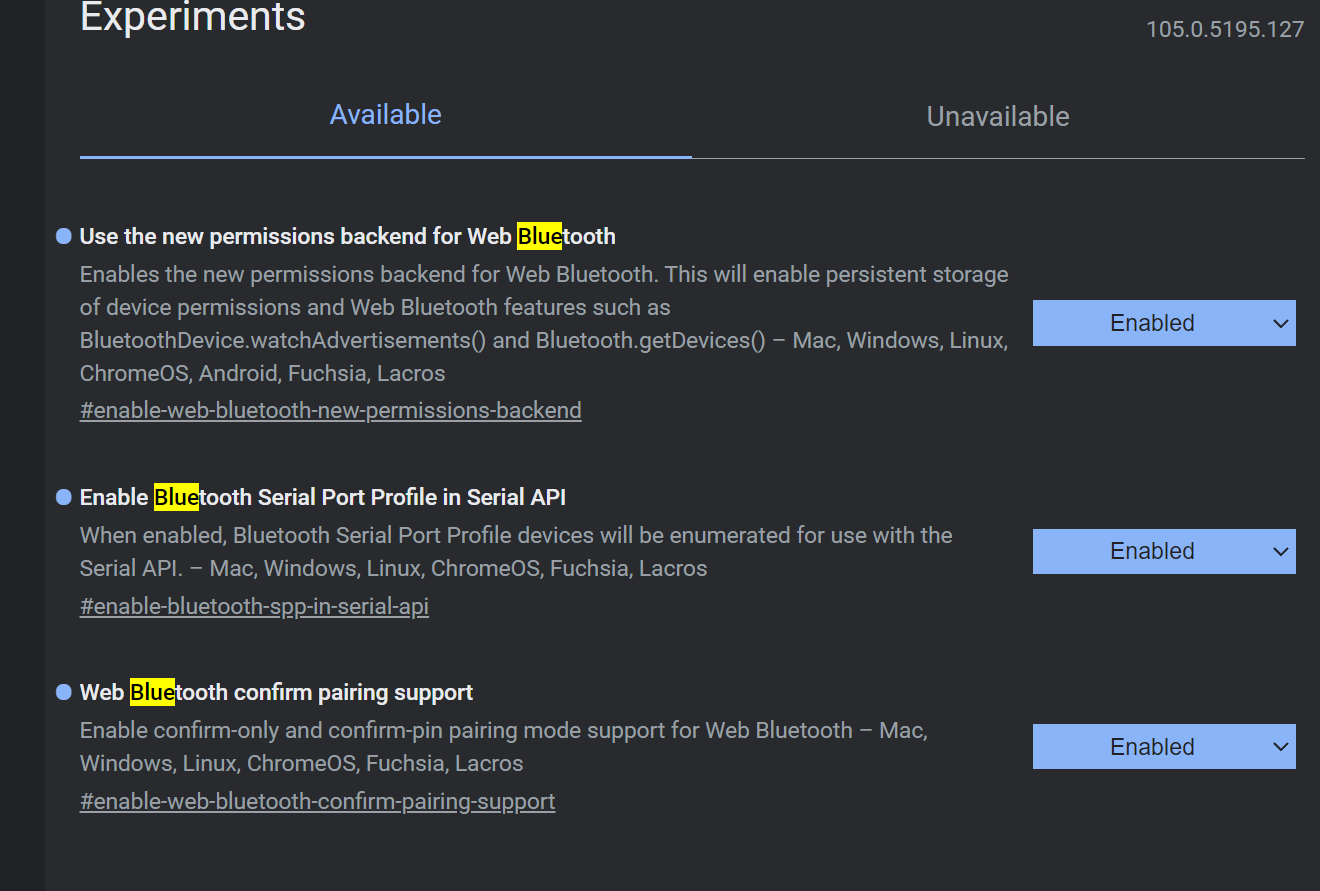
Task: Click the blue dot beside Bluetooth Serial Port flag
Action: pos(62,496)
